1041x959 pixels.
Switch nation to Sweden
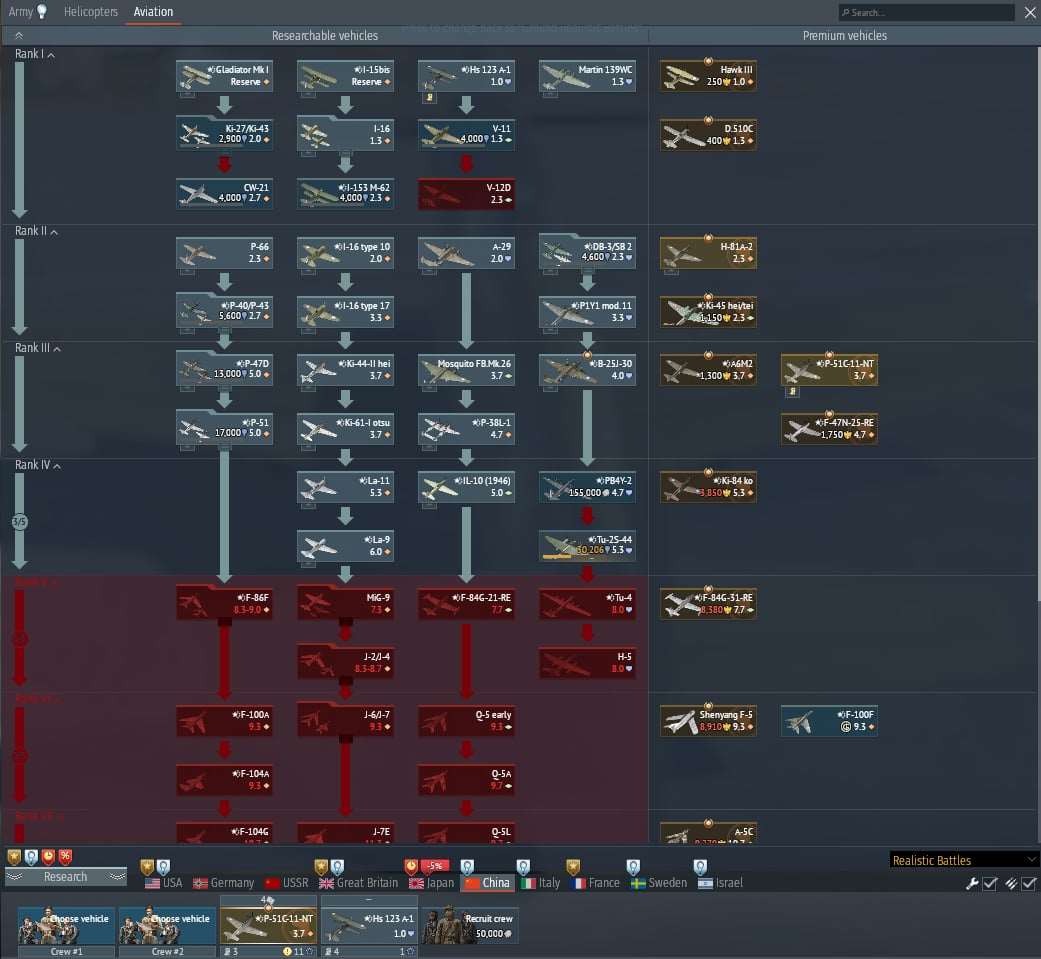(x=659, y=883)
